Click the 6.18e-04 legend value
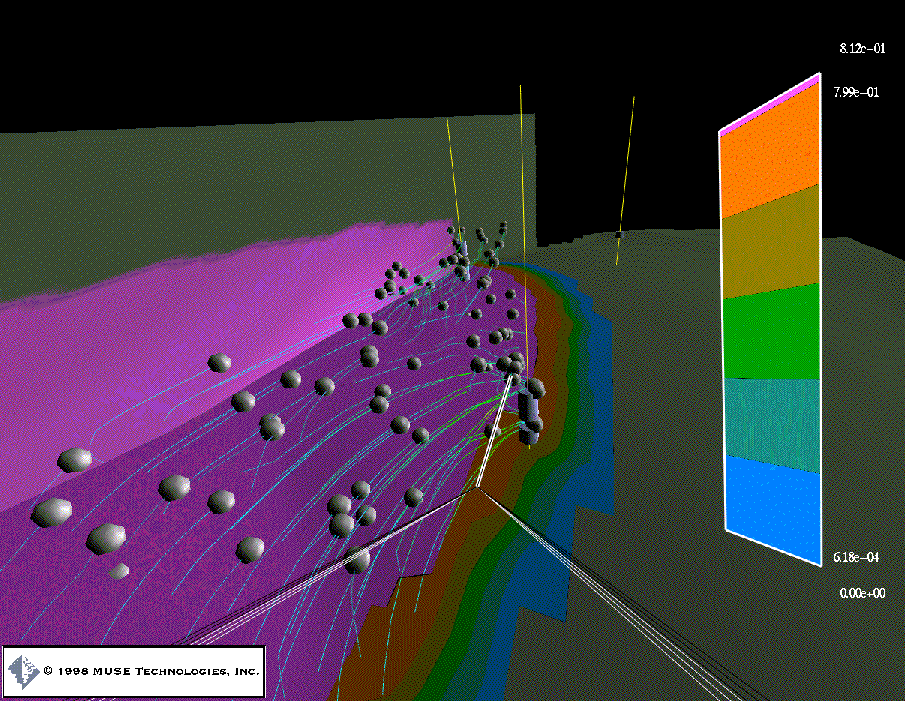 coord(857,557)
